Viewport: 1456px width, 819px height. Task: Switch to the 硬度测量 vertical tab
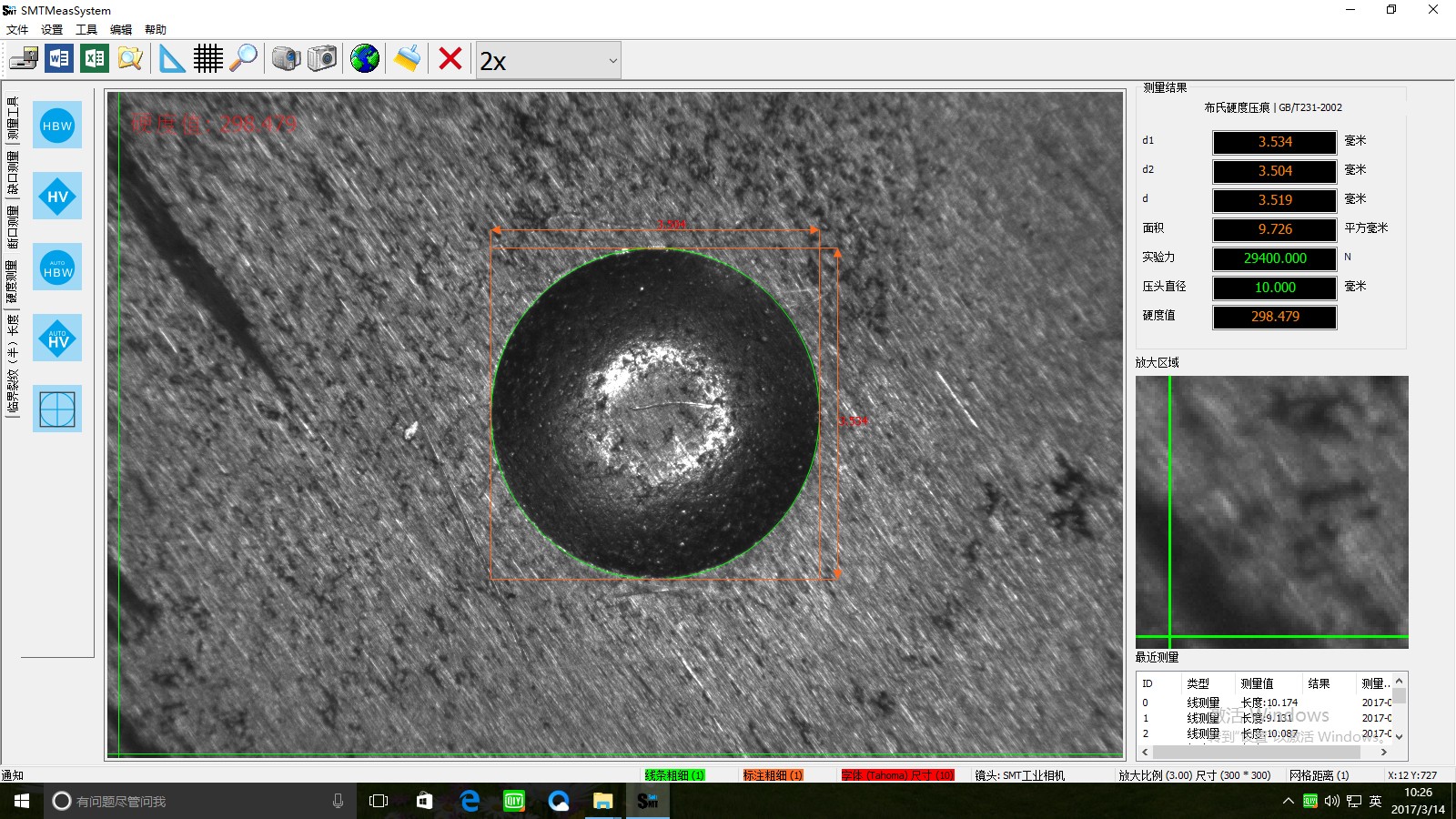pos(12,282)
